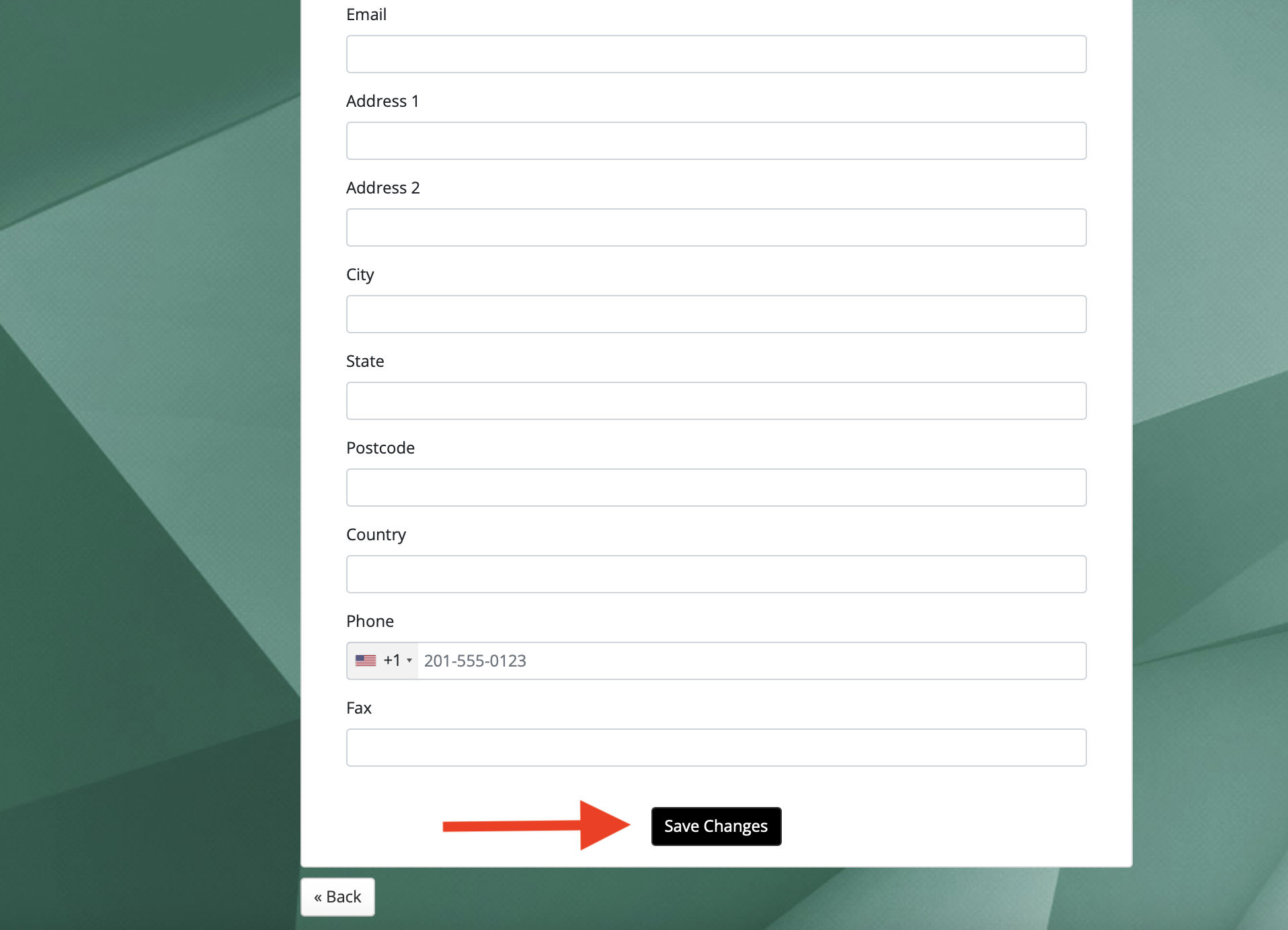Click the +1 dial code text

pos(392,661)
